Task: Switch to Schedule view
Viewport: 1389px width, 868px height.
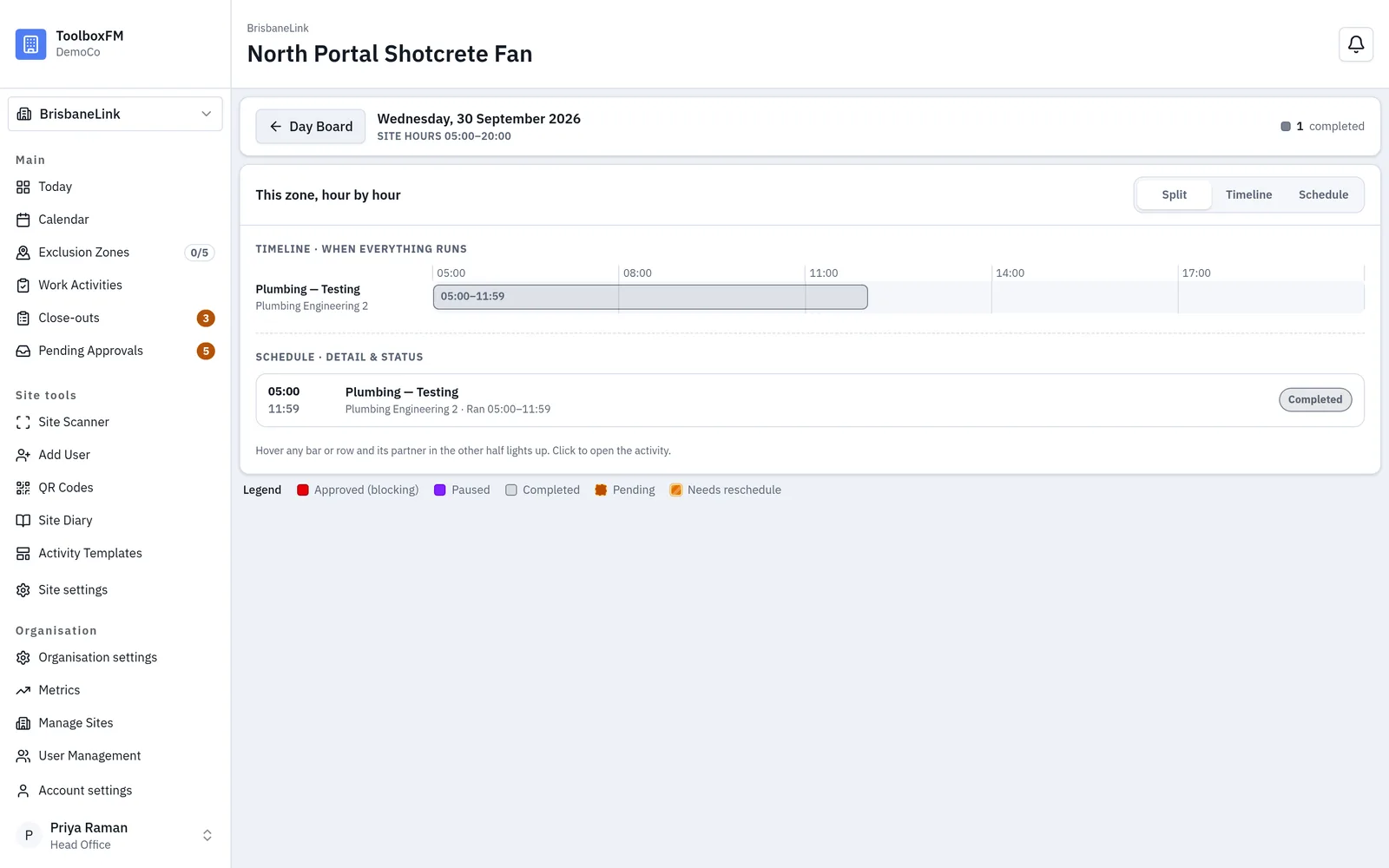Action: tap(1323, 194)
